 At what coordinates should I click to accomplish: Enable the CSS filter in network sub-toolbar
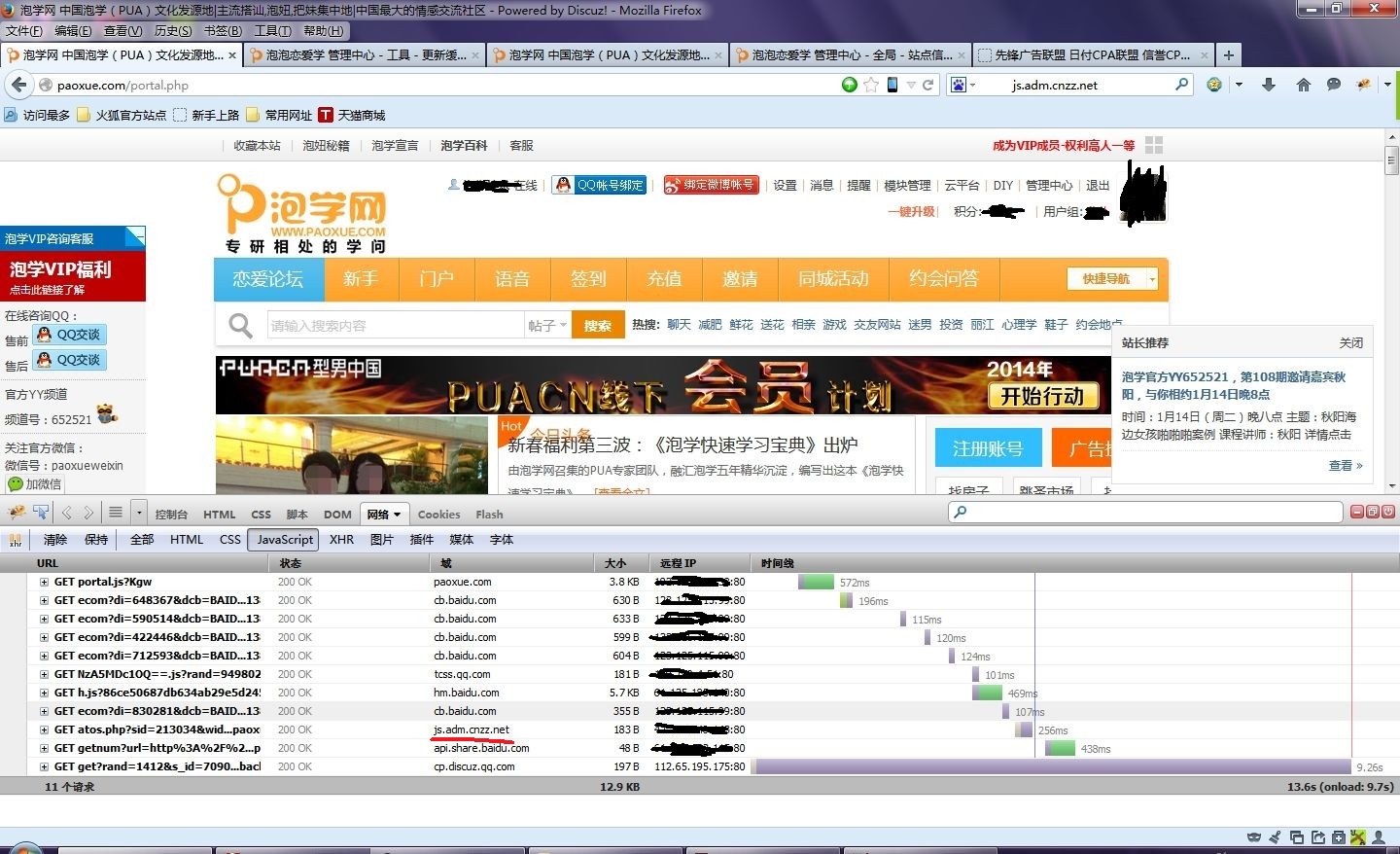[x=230, y=540]
